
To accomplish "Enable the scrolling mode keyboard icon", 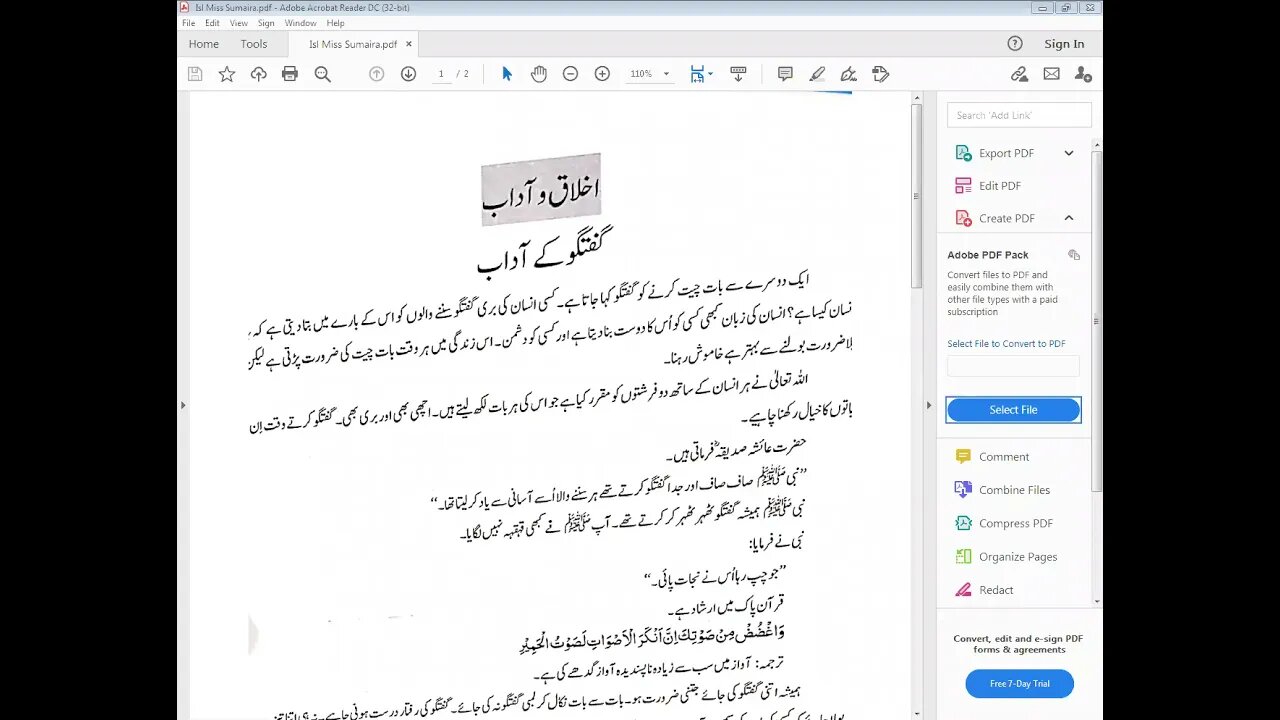I will [739, 74].
